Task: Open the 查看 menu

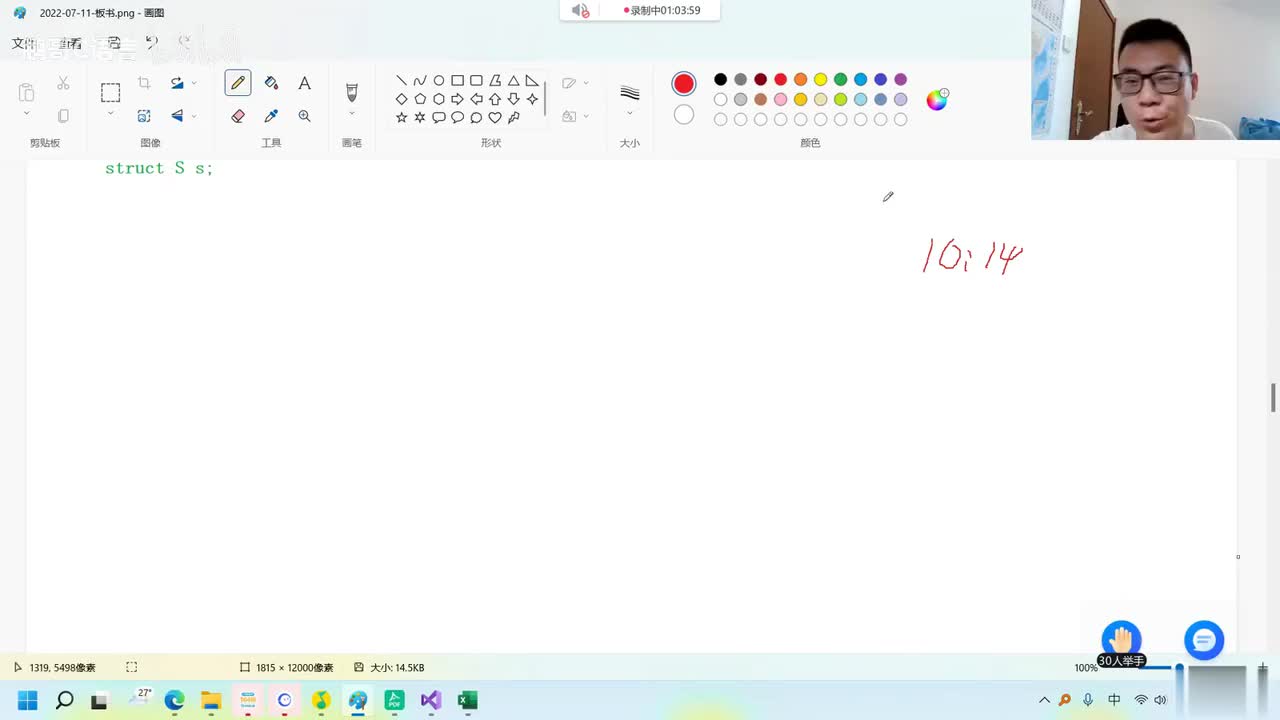Action: click(x=70, y=43)
